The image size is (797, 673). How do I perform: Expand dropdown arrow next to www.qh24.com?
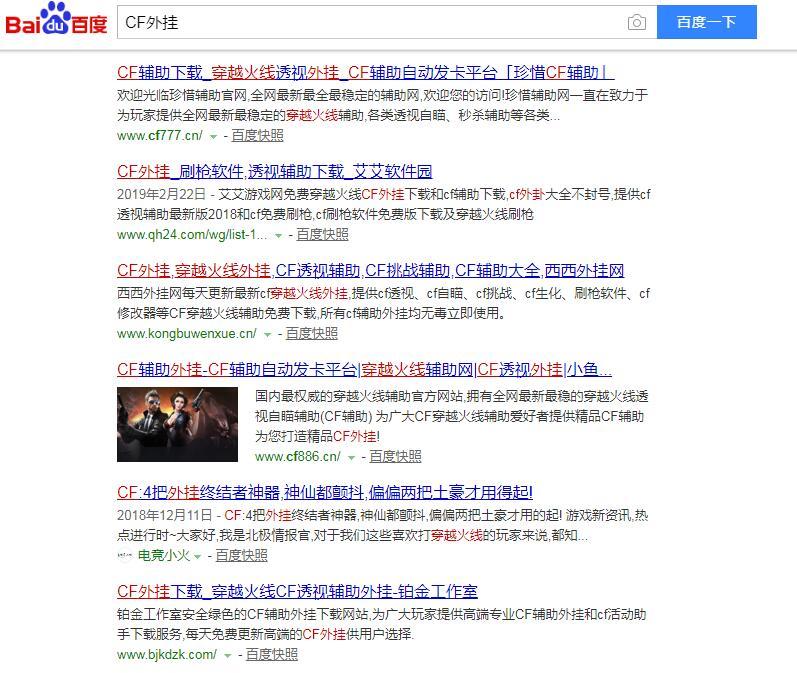point(278,236)
